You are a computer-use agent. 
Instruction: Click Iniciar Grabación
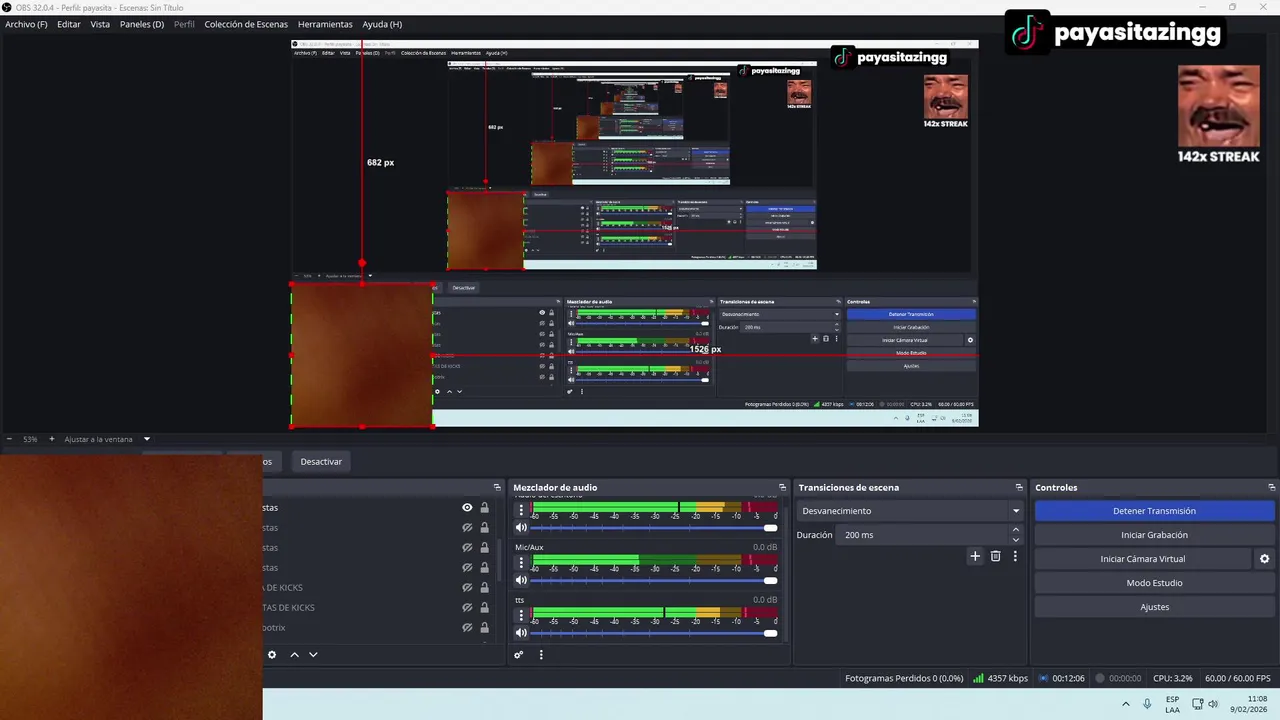pos(1154,535)
